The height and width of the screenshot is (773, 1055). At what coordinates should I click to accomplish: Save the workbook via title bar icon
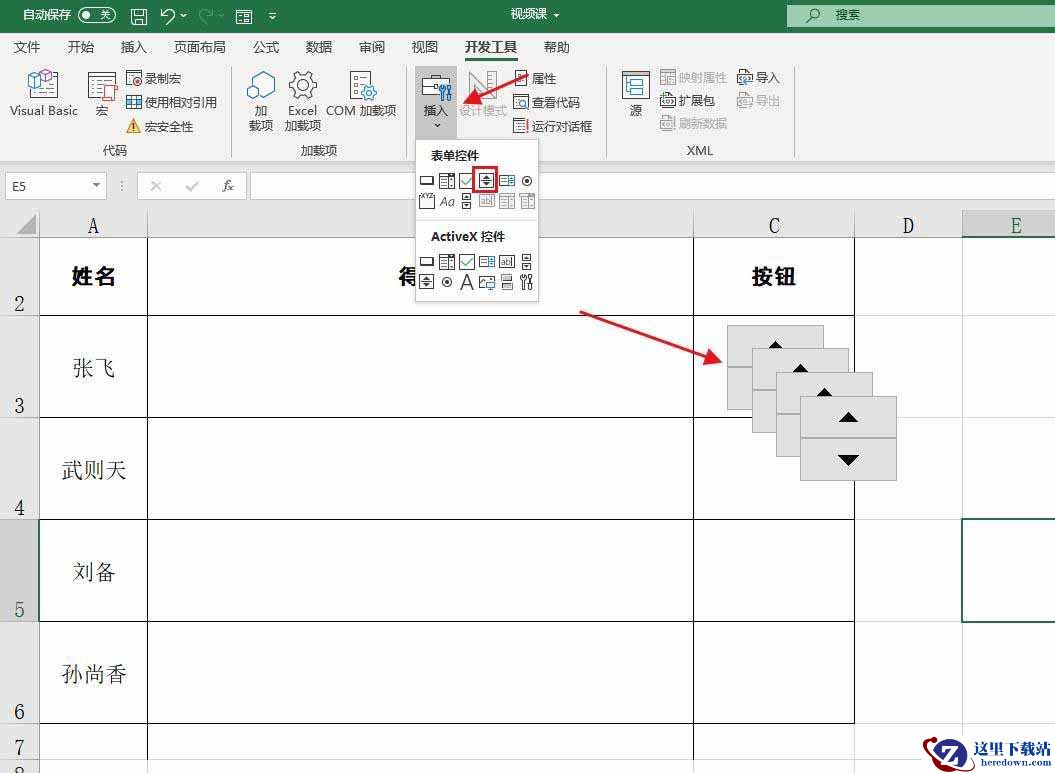139,15
